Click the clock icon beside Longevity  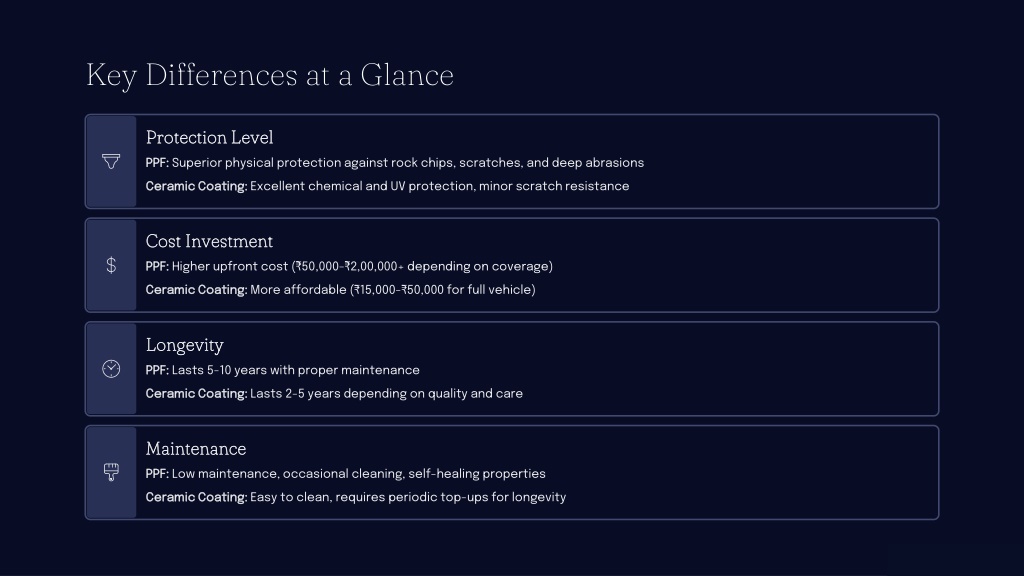[111, 369]
